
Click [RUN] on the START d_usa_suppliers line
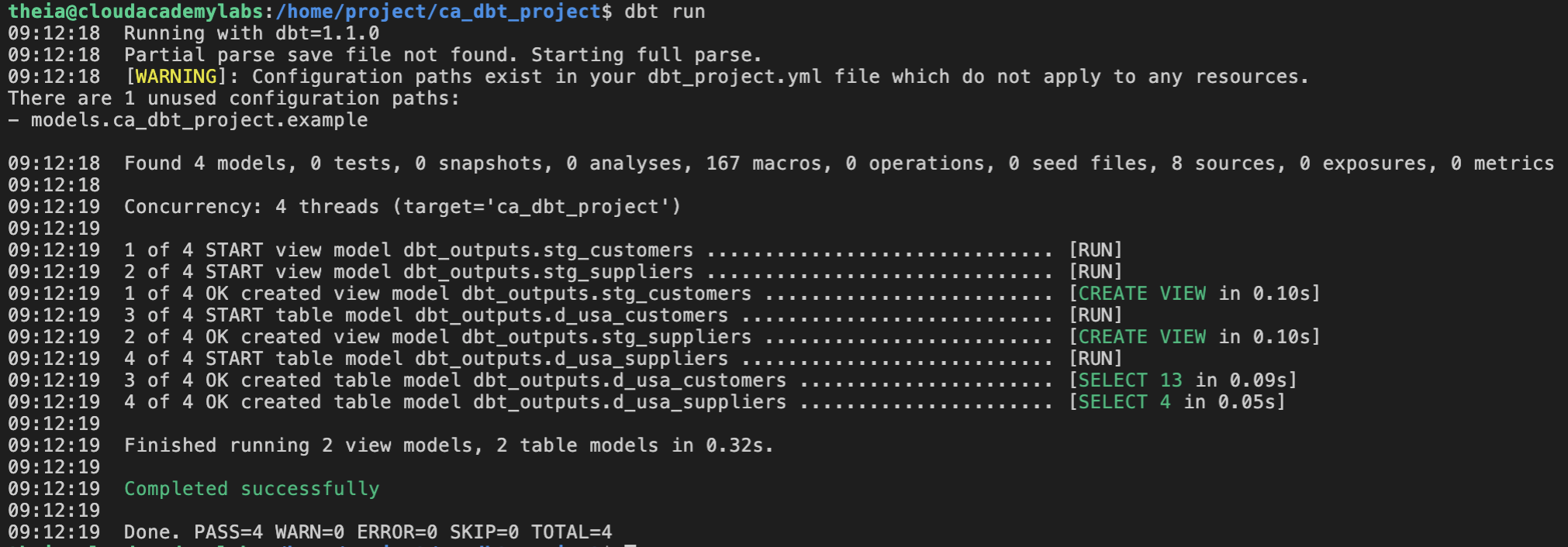tap(1095, 359)
